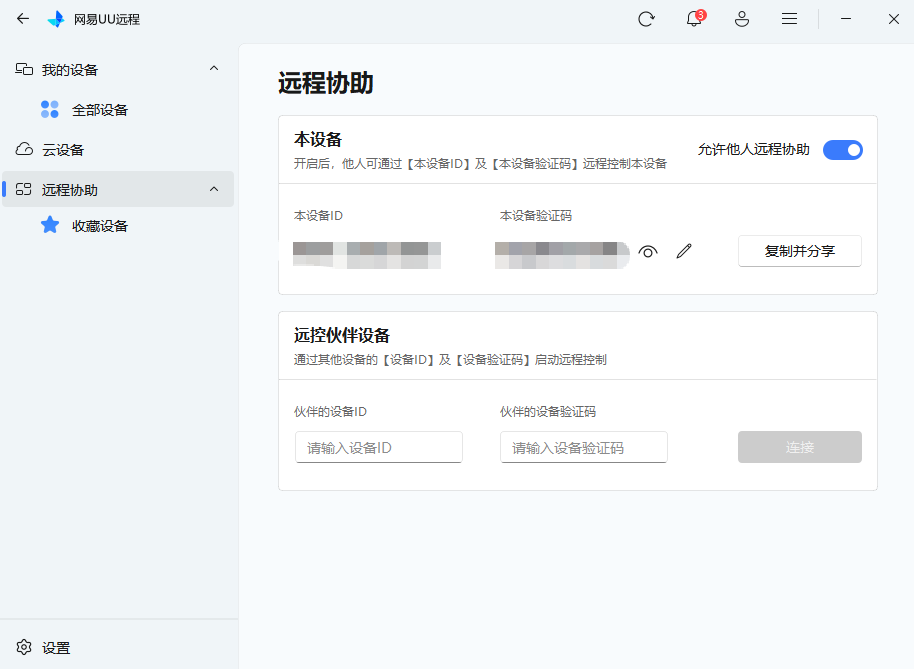Viewport: 914px width, 669px height.
Task: Open the hamburger menu icon
Action: 789,19
